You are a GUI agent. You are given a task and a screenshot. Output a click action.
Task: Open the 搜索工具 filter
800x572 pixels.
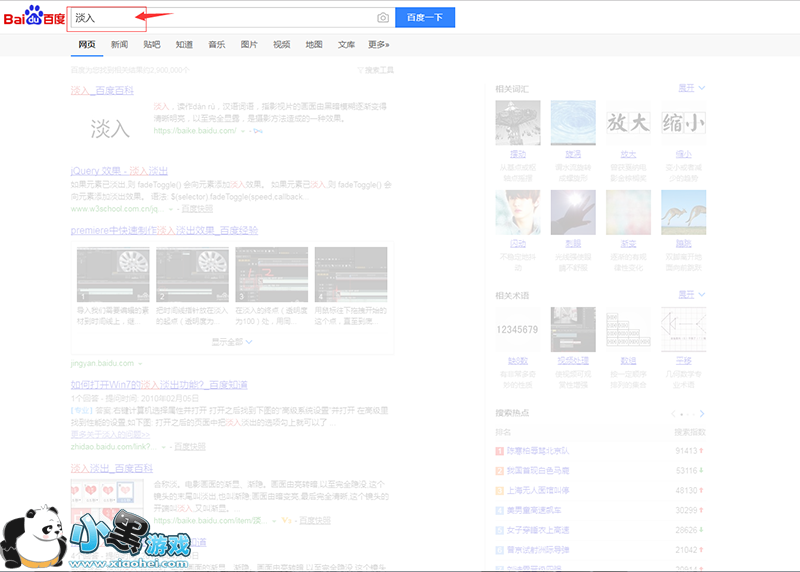coord(376,70)
